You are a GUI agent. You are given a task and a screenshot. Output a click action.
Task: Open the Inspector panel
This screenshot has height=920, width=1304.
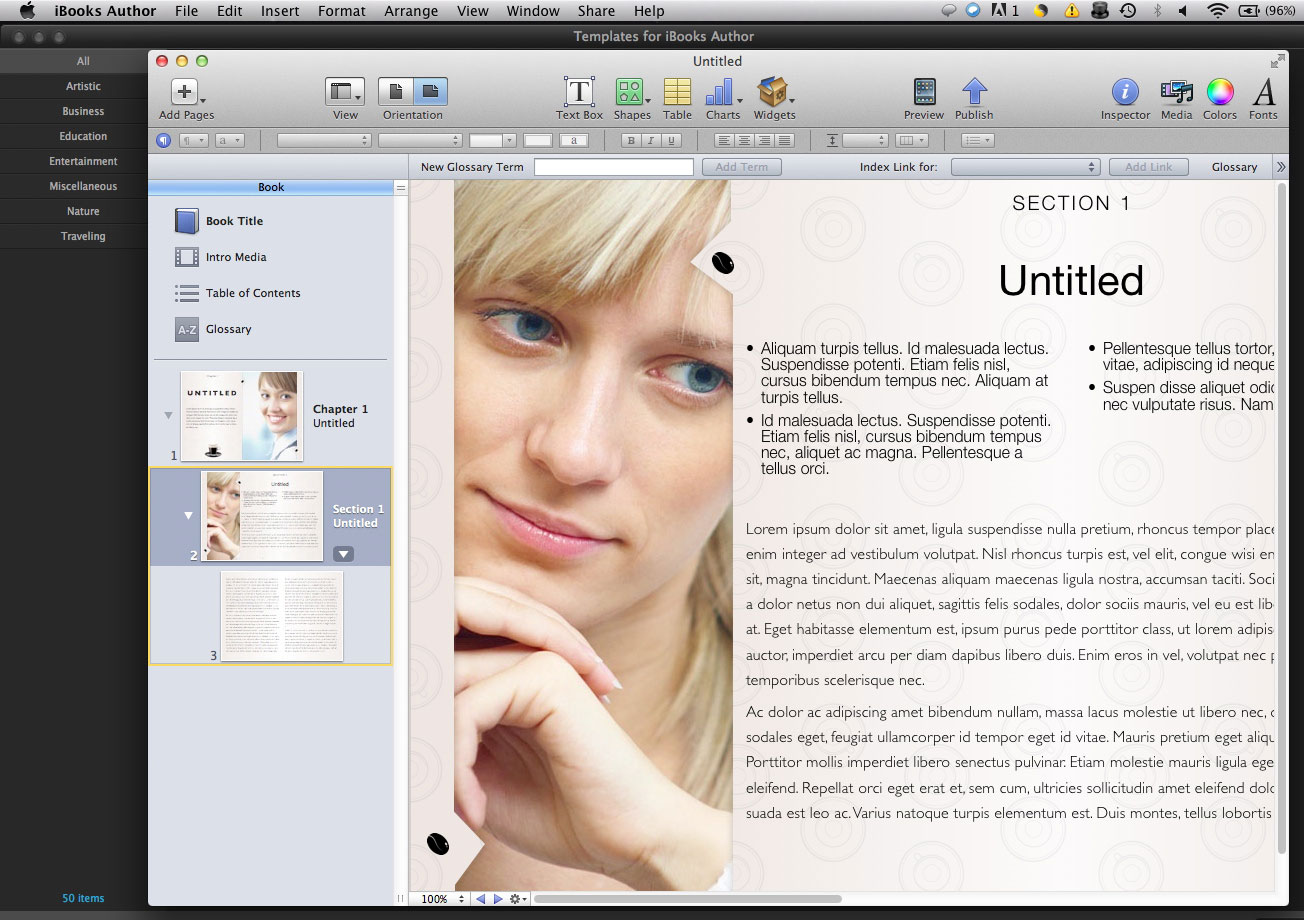click(1125, 99)
